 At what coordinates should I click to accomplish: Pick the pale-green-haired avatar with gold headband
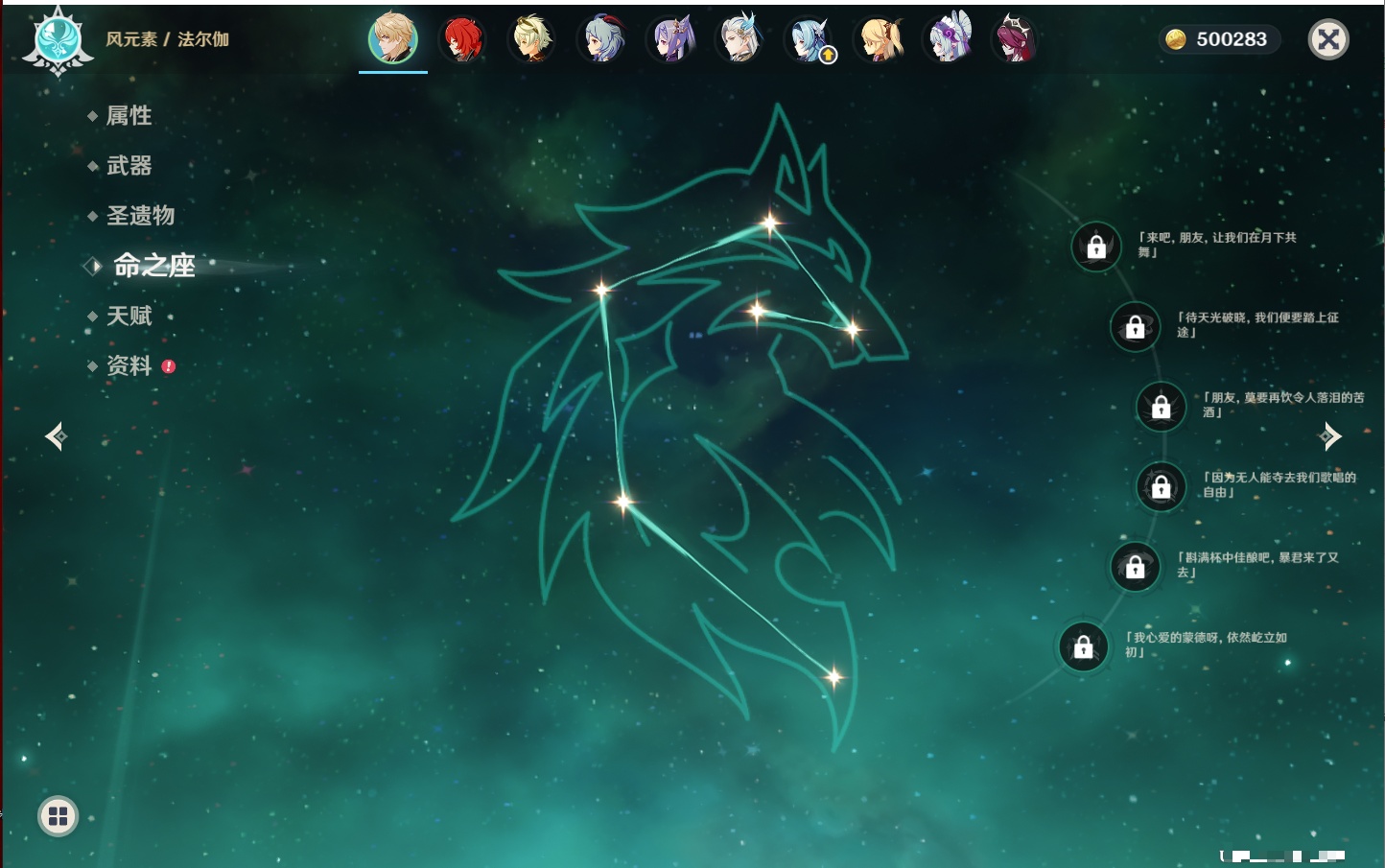(531, 39)
